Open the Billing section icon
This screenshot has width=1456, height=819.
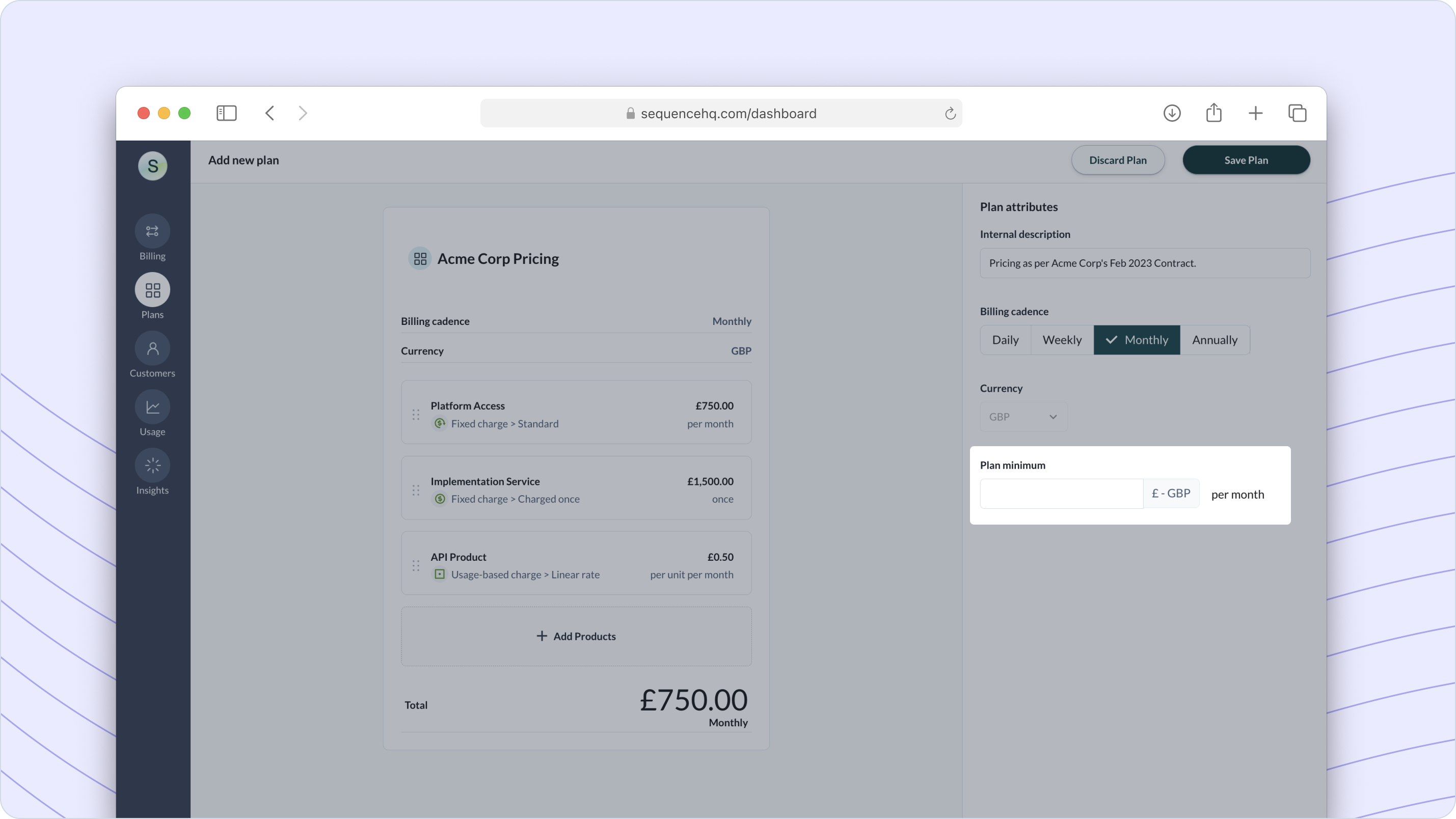(x=152, y=231)
